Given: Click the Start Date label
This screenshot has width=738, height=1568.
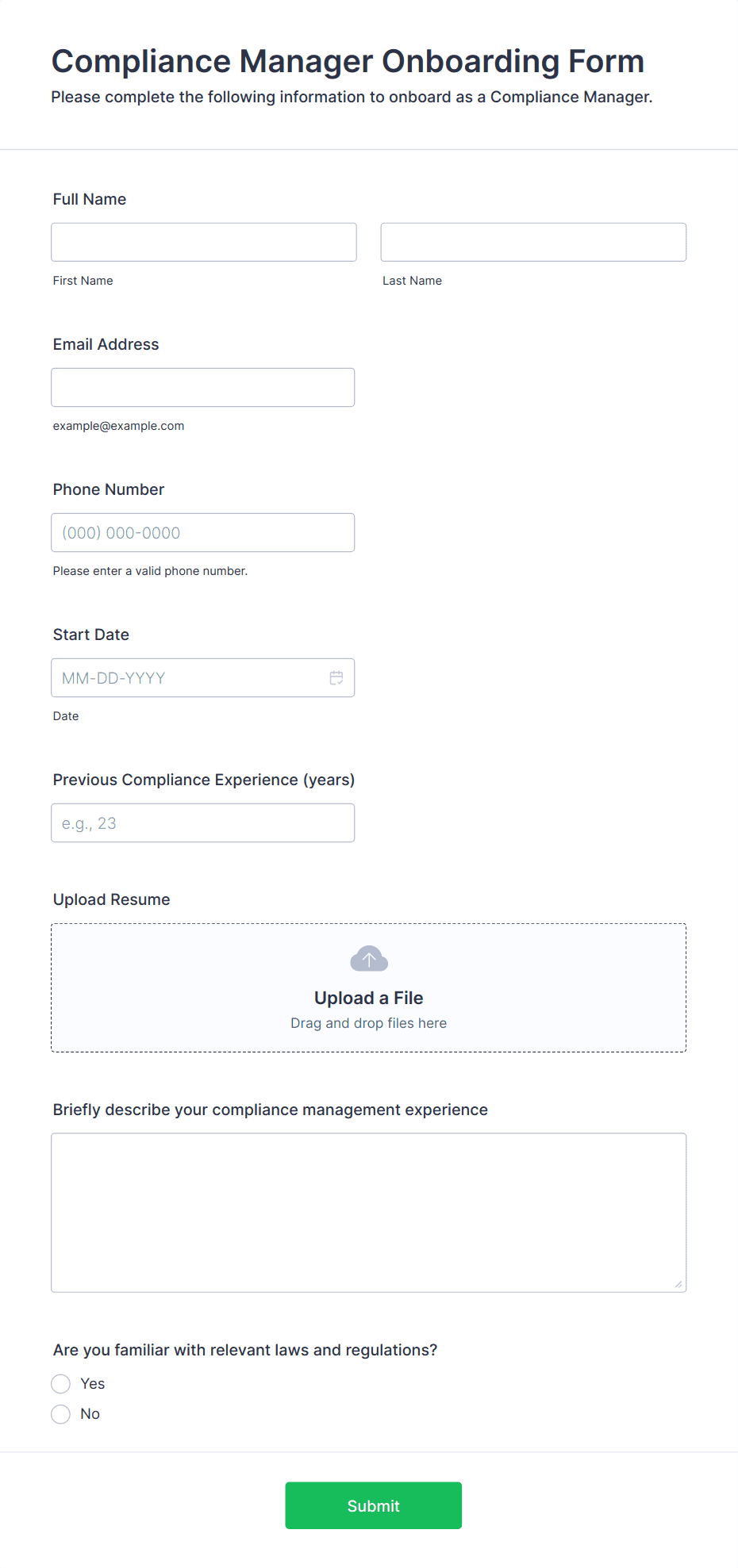Looking at the screenshot, I should click(91, 634).
